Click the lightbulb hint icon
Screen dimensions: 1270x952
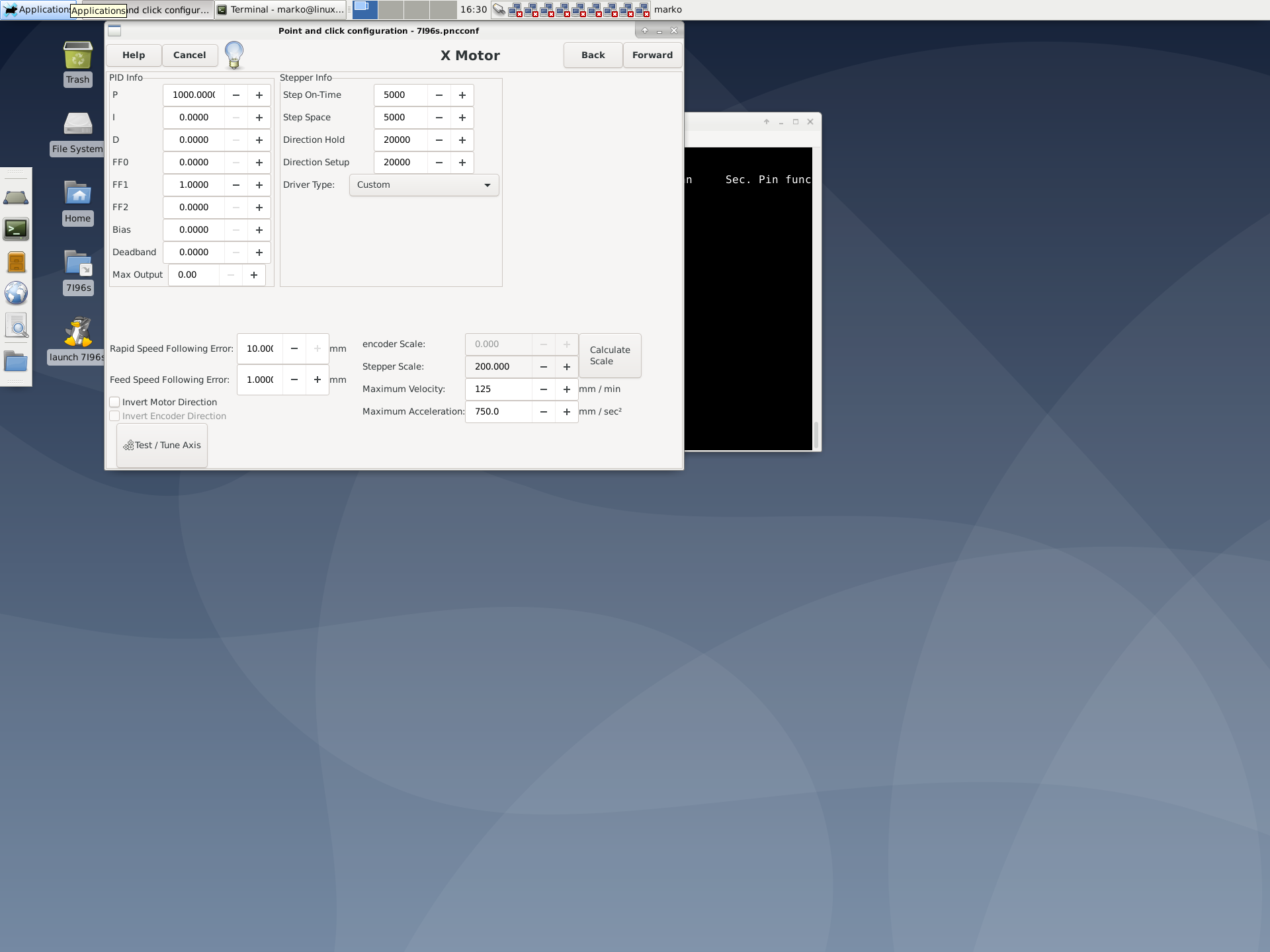pyautogui.click(x=234, y=55)
